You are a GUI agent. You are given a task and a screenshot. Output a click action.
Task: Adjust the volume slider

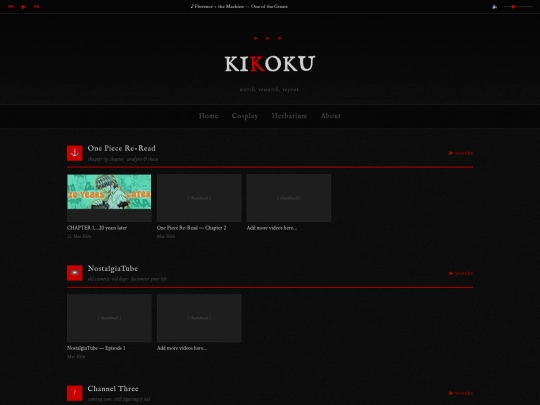pos(518,7)
